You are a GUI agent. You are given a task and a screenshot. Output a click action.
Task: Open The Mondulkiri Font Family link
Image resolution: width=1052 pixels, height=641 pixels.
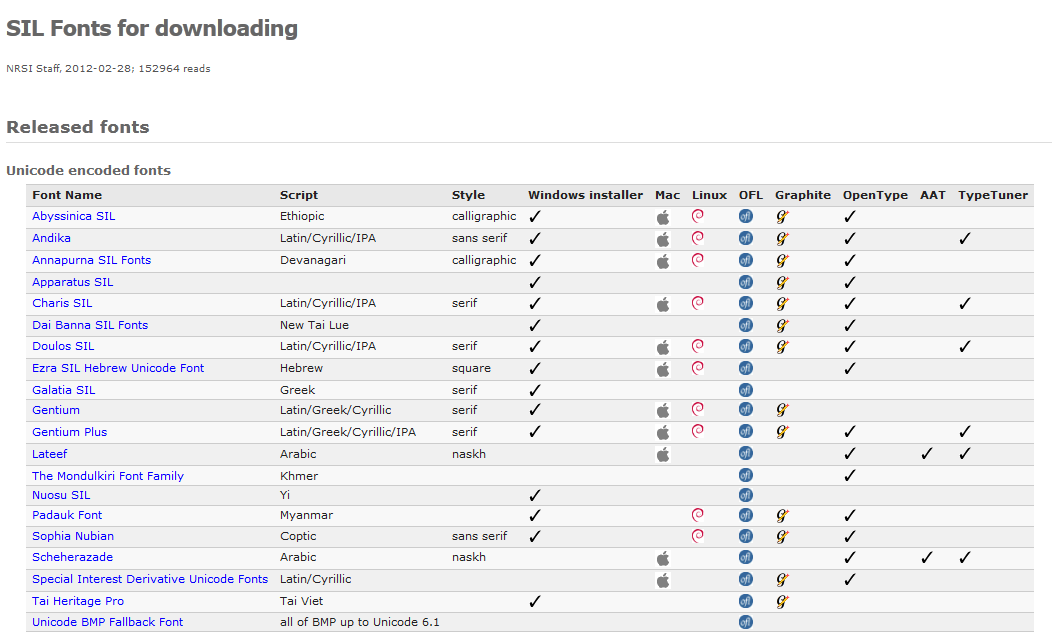(x=108, y=476)
